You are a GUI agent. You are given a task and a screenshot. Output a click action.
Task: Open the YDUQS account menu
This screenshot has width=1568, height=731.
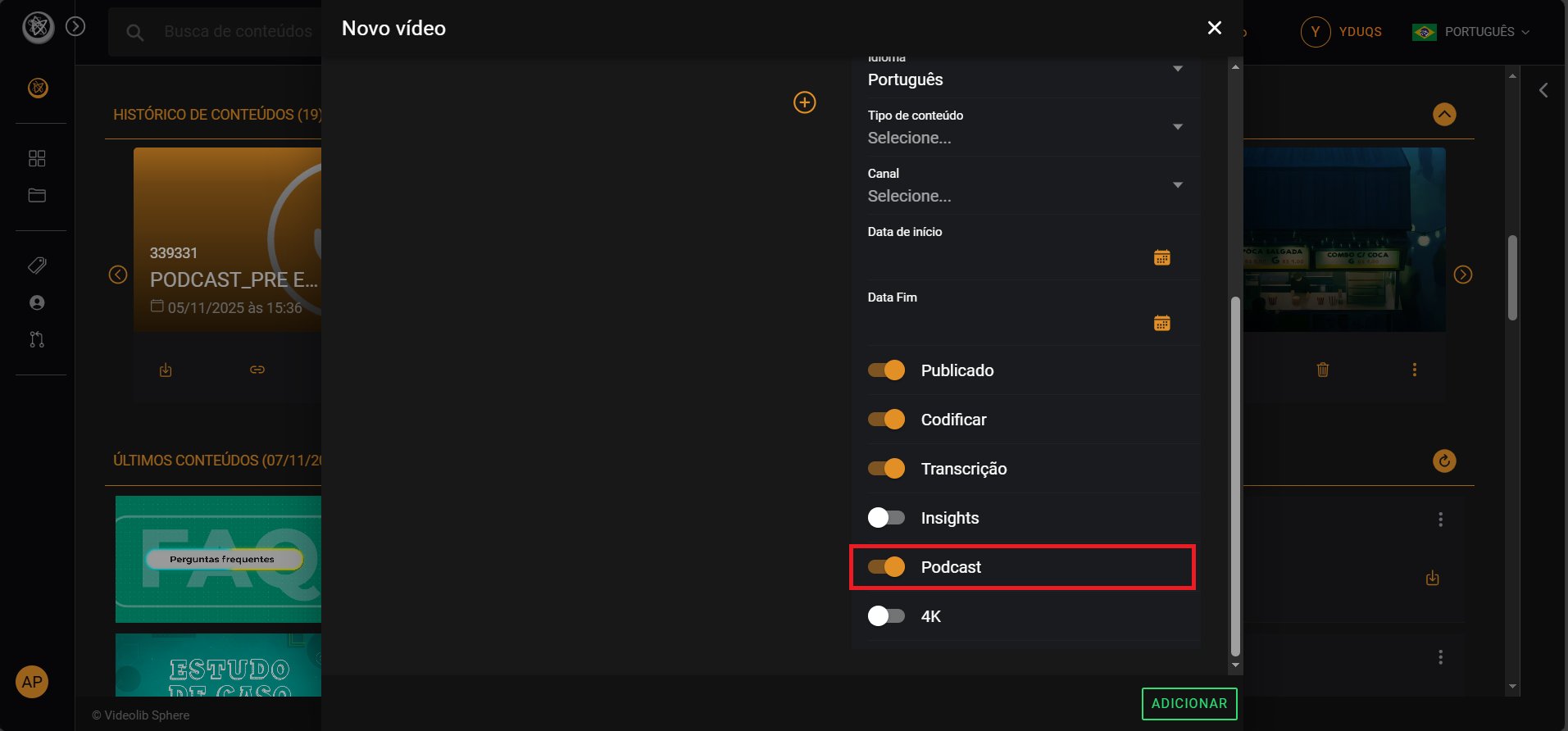point(1342,32)
